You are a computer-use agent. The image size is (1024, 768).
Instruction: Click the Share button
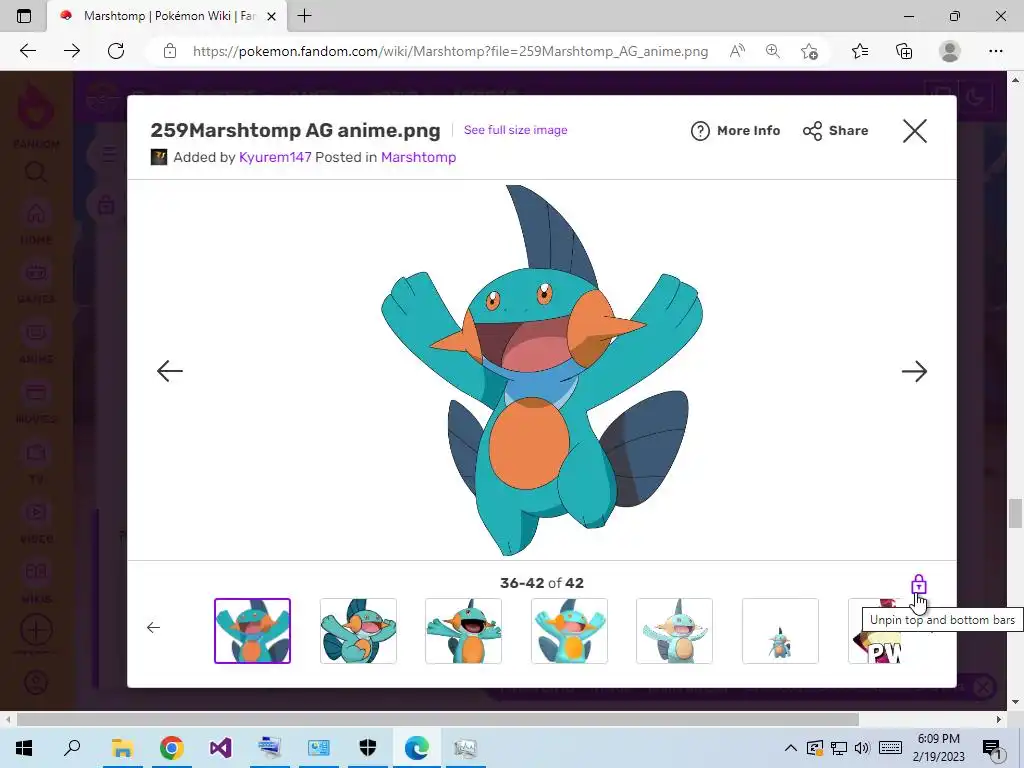[x=835, y=131]
